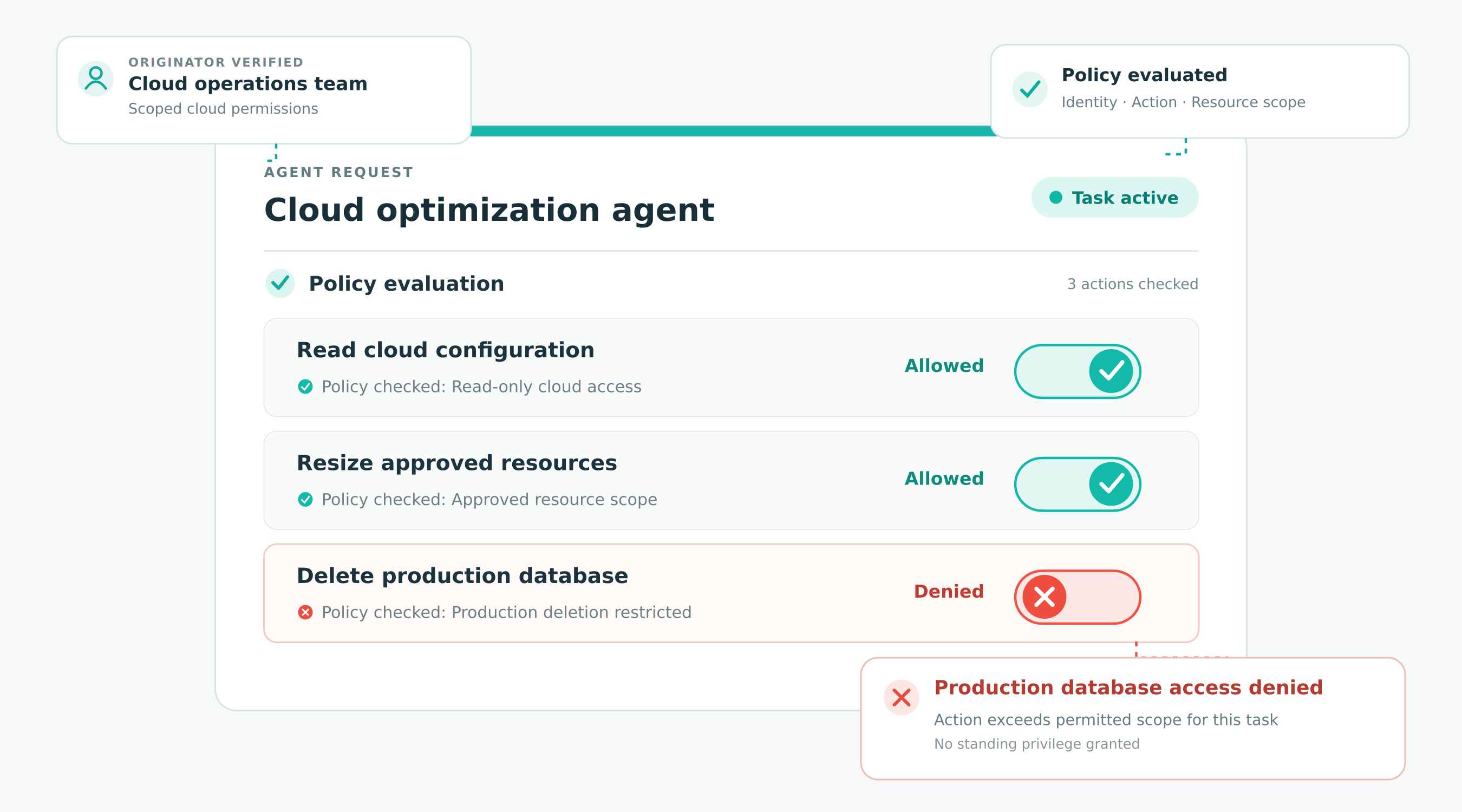
Task: Click Policy checked: Approved resource scope text
Action: click(x=489, y=499)
